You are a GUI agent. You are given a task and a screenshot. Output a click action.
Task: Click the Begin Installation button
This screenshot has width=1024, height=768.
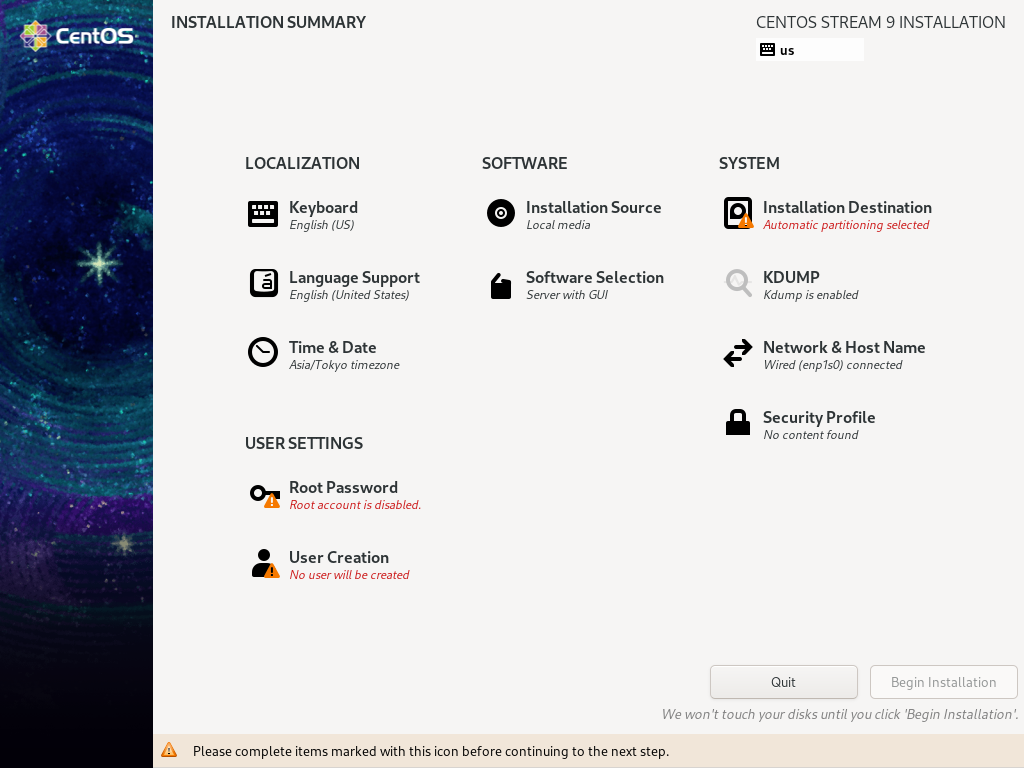[943, 682]
